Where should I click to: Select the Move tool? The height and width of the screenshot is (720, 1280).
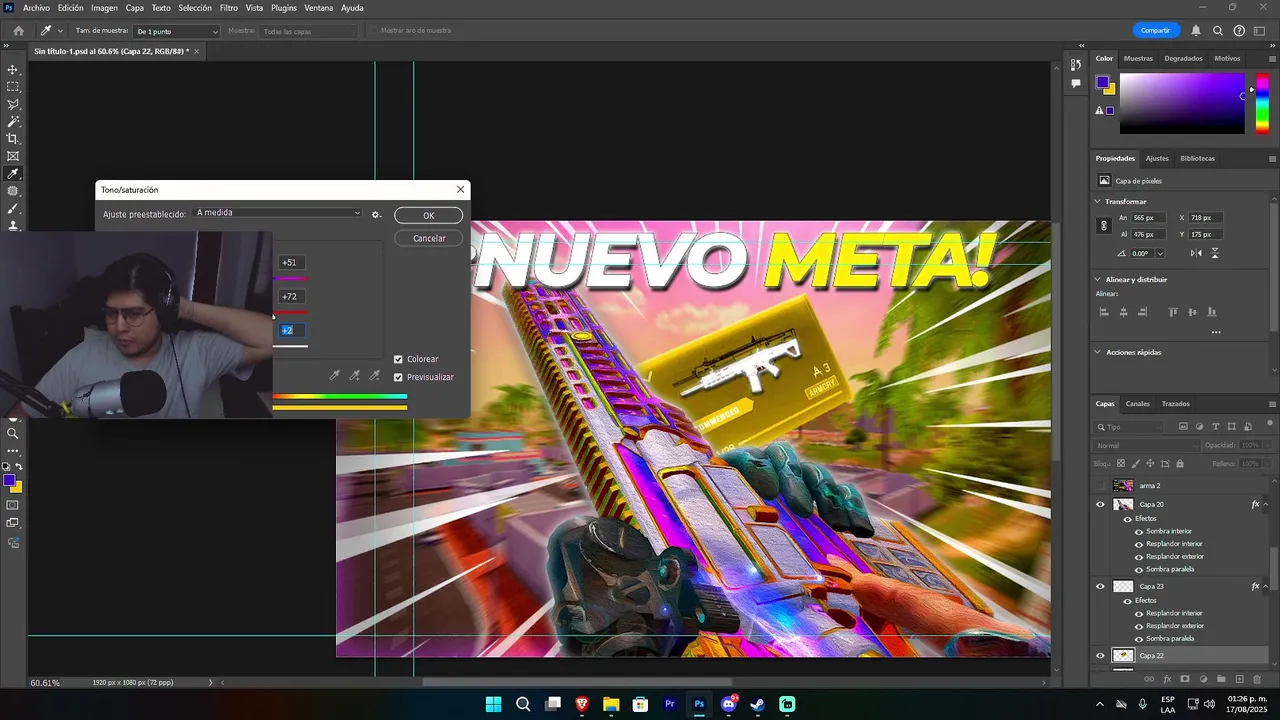13,70
